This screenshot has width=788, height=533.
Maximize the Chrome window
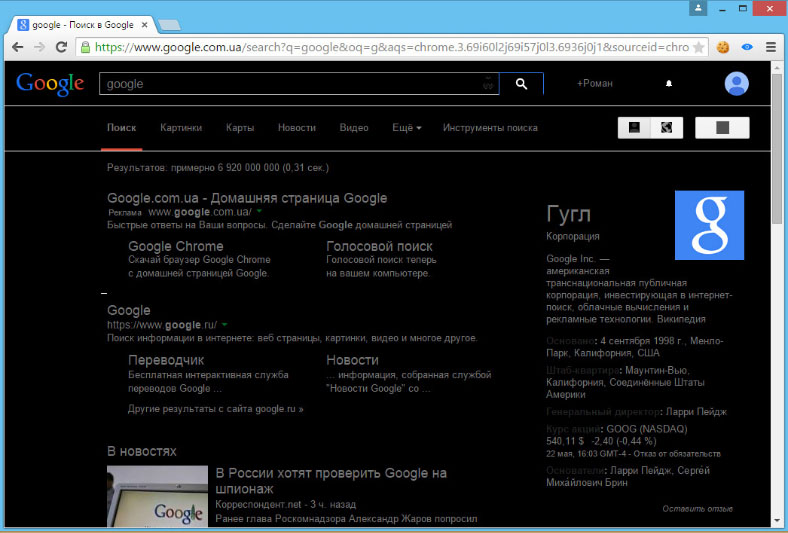[743, 8]
